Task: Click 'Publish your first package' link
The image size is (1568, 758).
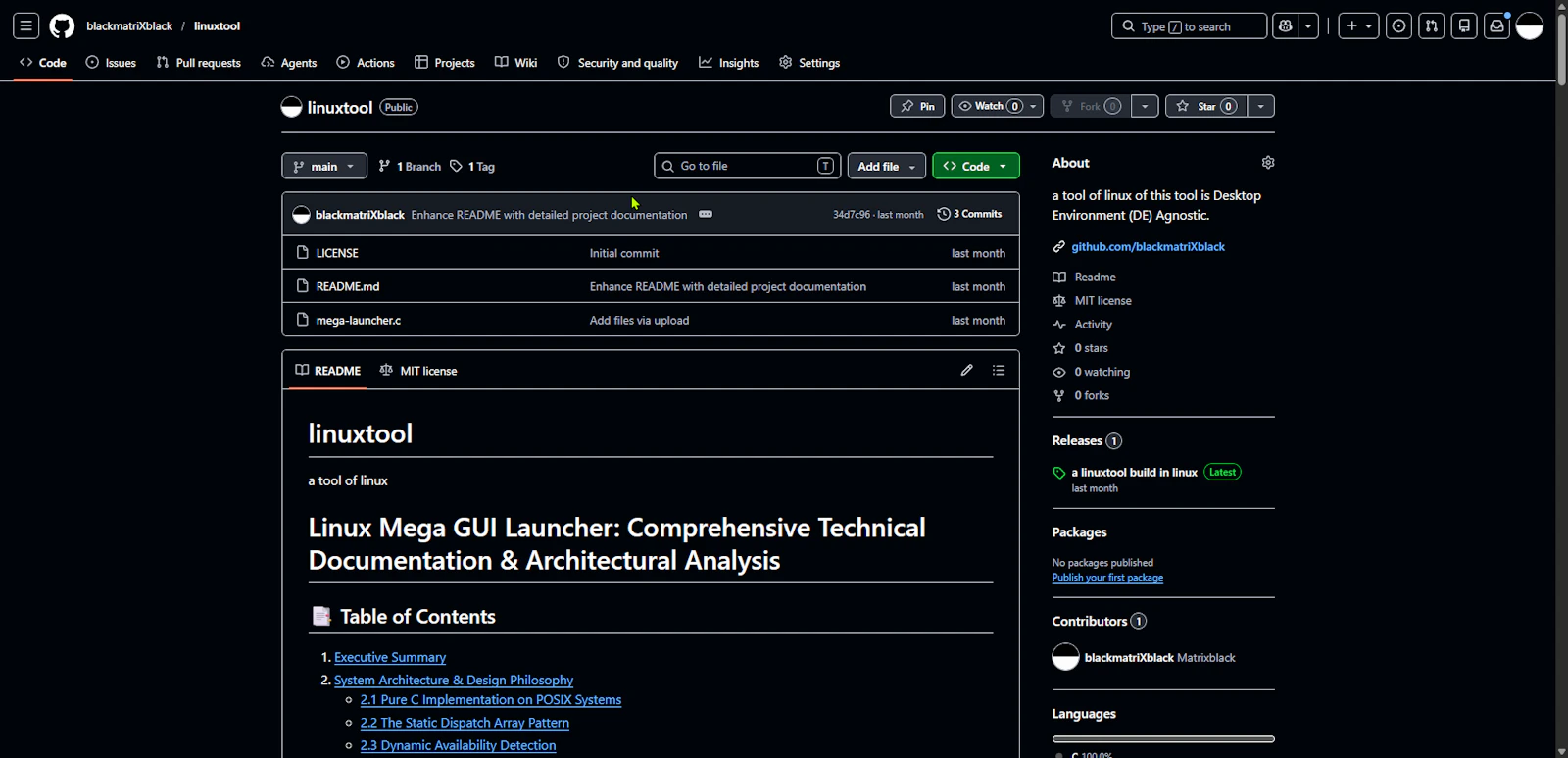Action: point(1107,578)
